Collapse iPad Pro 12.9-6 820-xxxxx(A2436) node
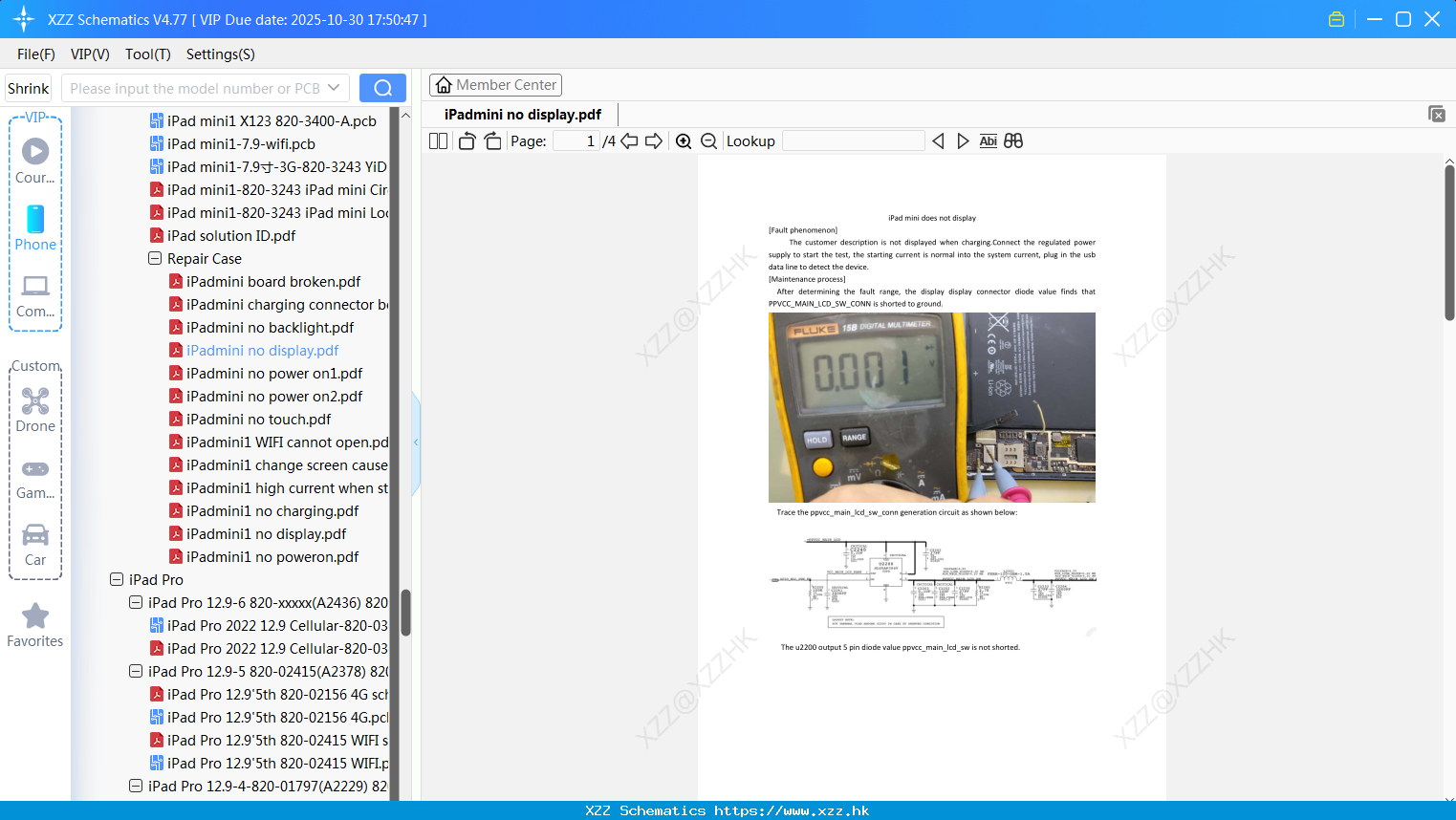 tap(136, 603)
